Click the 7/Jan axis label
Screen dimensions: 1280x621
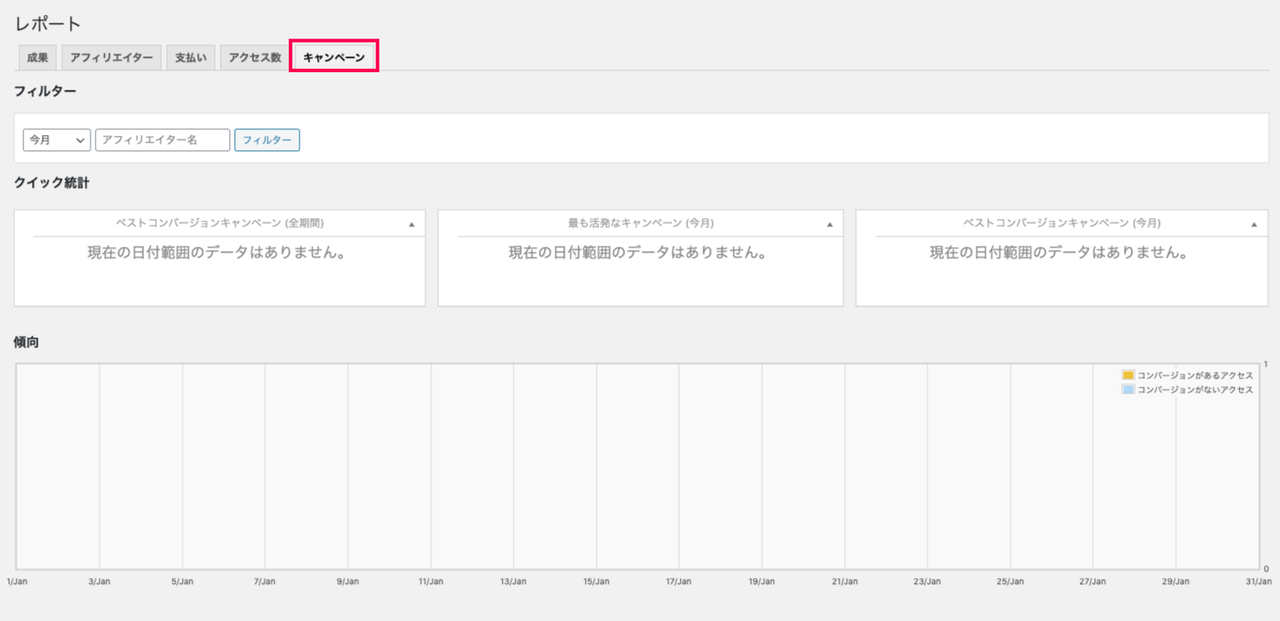[x=265, y=581]
